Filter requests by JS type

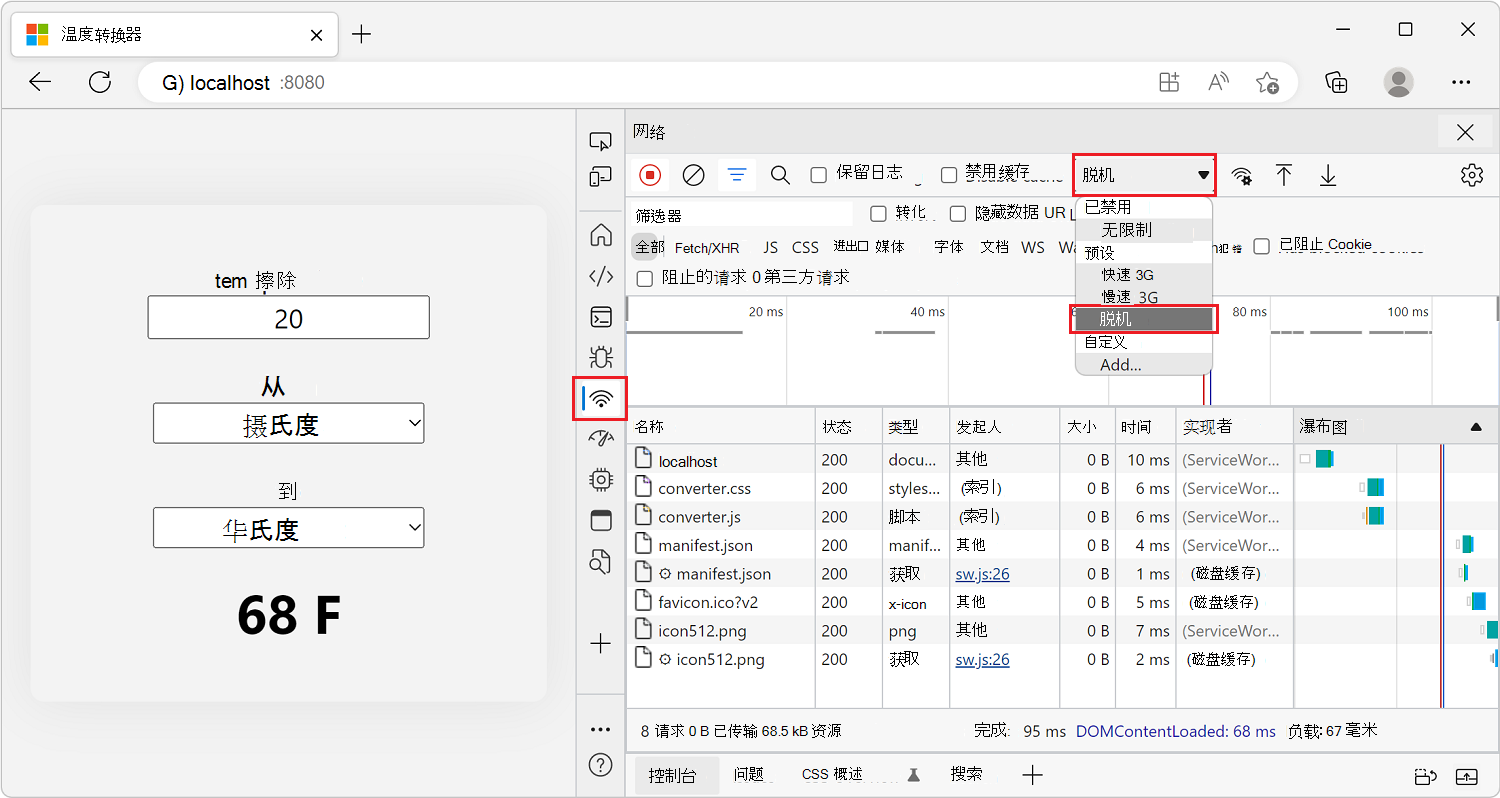click(770, 247)
